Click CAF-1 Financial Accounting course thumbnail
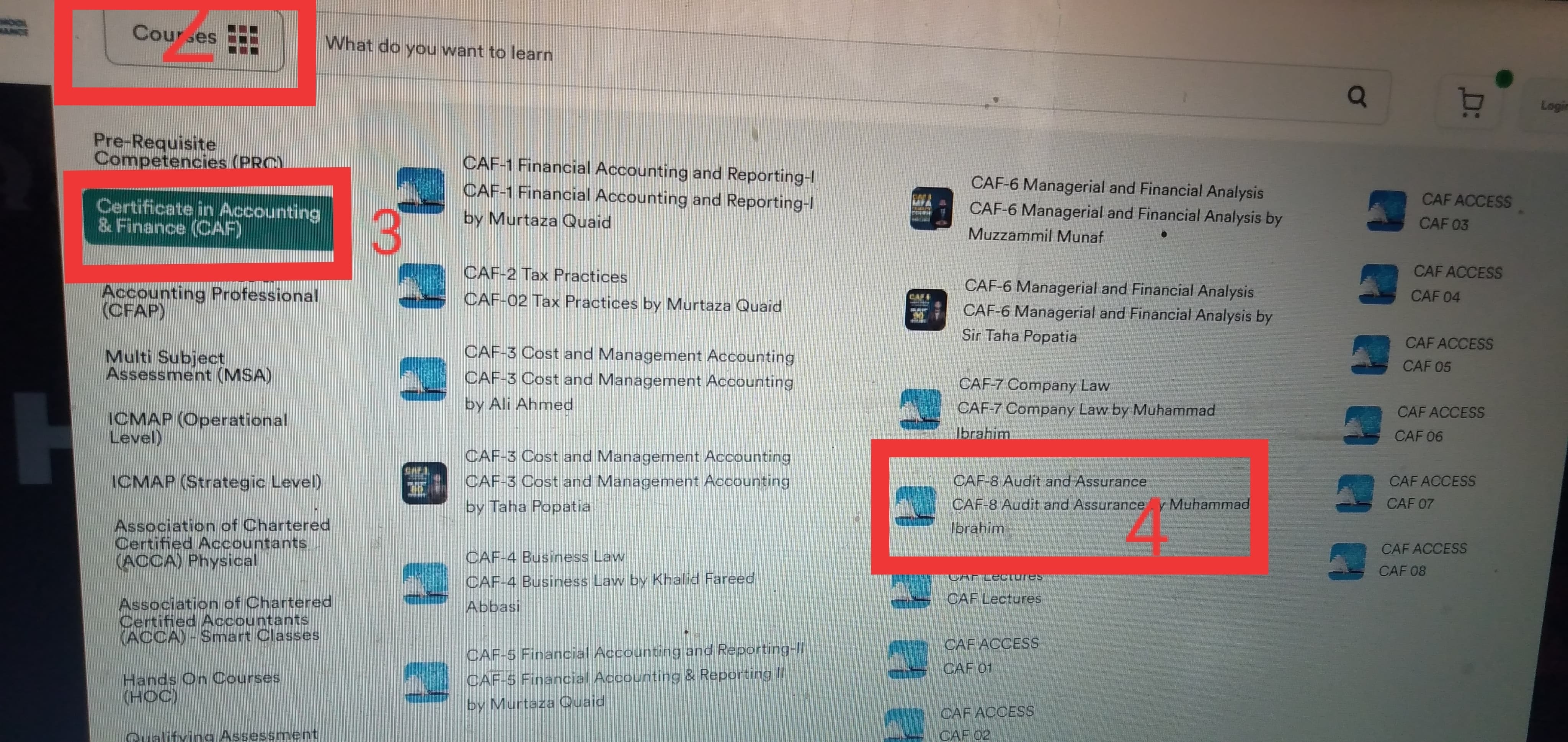This screenshot has height=742, width=1568. coord(421,190)
